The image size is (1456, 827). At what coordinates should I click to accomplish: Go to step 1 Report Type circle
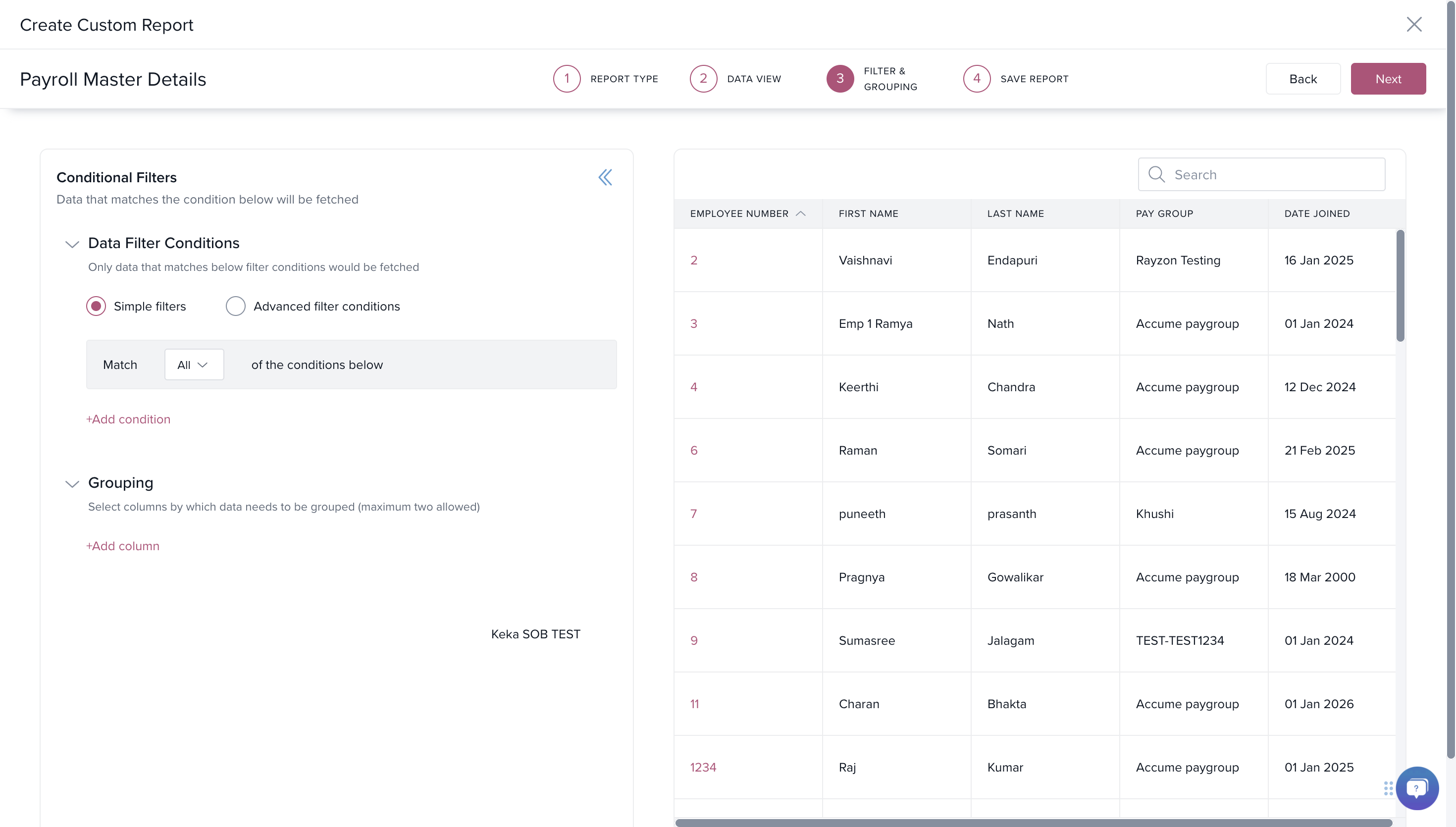(x=566, y=78)
